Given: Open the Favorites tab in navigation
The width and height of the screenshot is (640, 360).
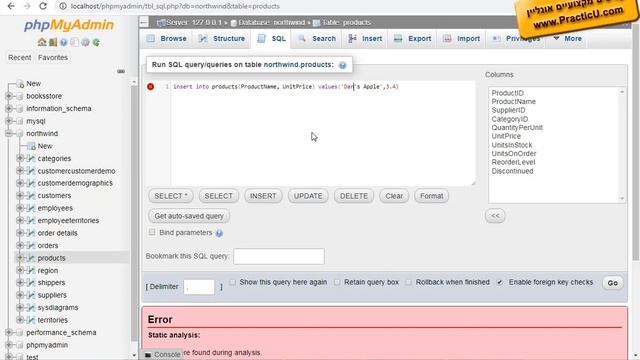Looking at the screenshot, I should pyautogui.click(x=53, y=58).
